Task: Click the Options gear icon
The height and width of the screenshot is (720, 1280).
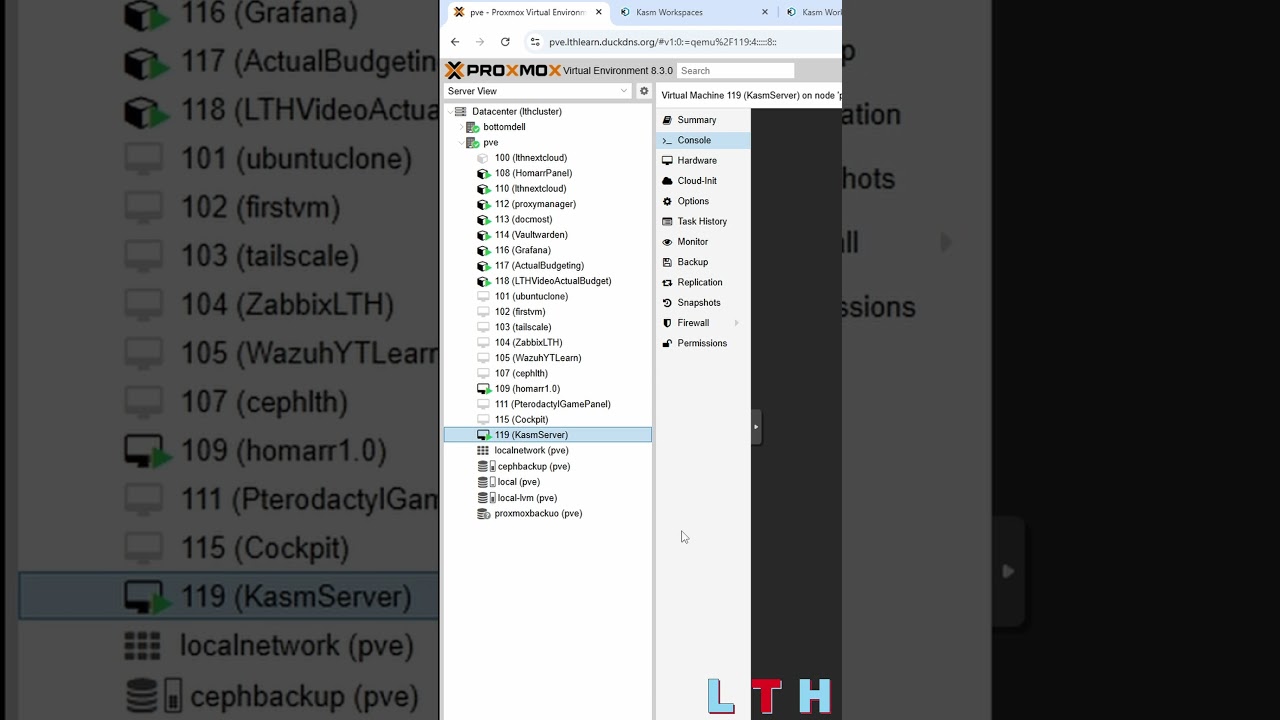Action: click(x=667, y=201)
